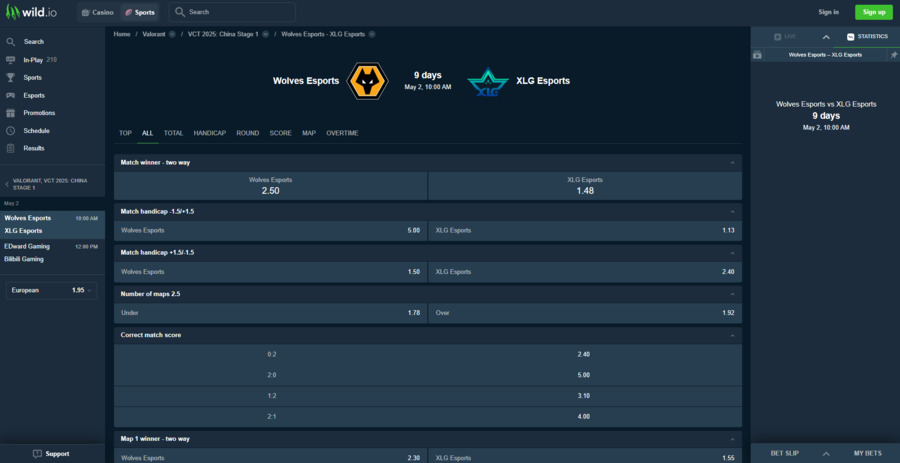900x463 pixels.
Task: Select XLG Esports handicap odds 2.40
Action: pyautogui.click(x=585, y=272)
